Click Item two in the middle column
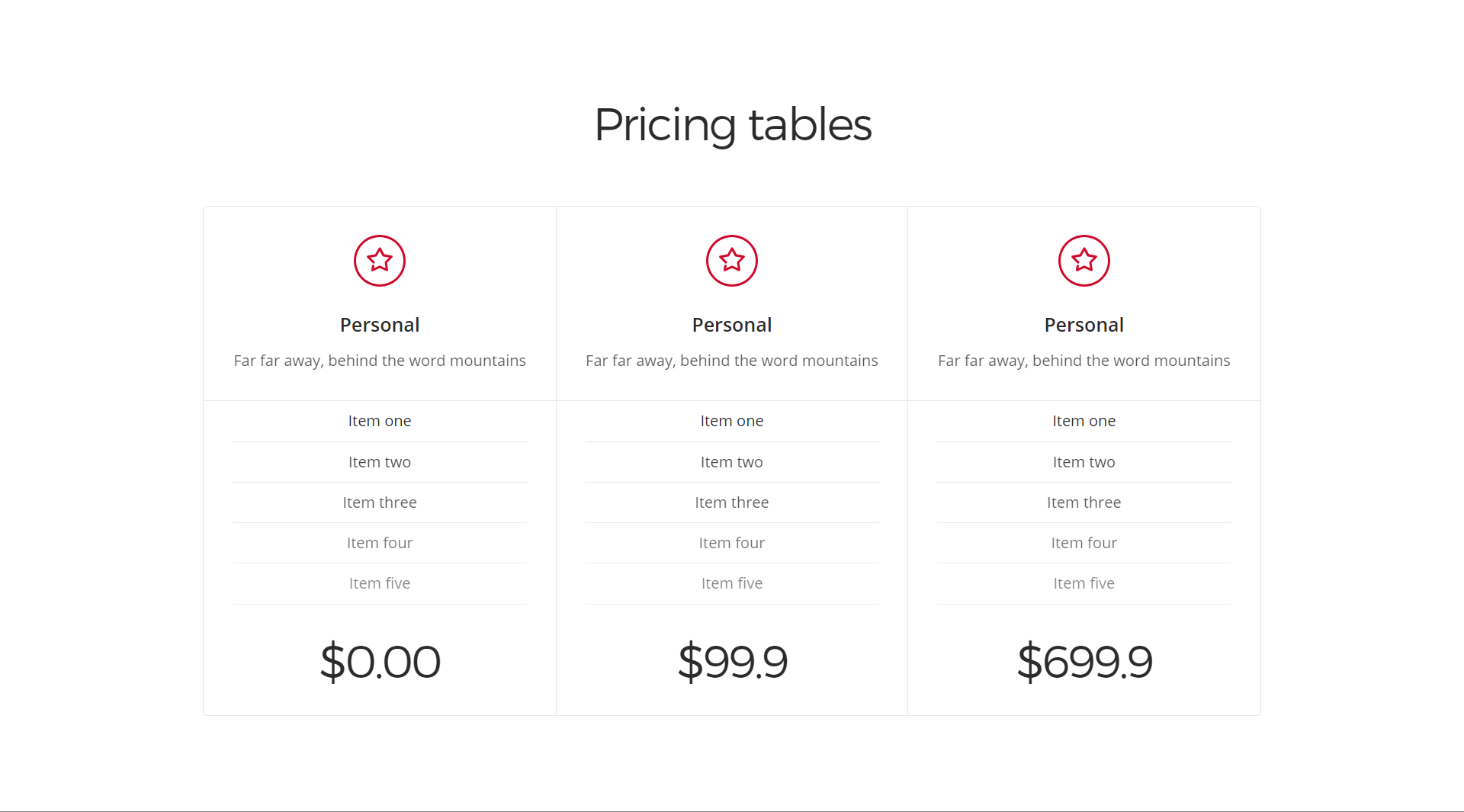Image resolution: width=1464 pixels, height=812 pixels. tap(732, 462)
